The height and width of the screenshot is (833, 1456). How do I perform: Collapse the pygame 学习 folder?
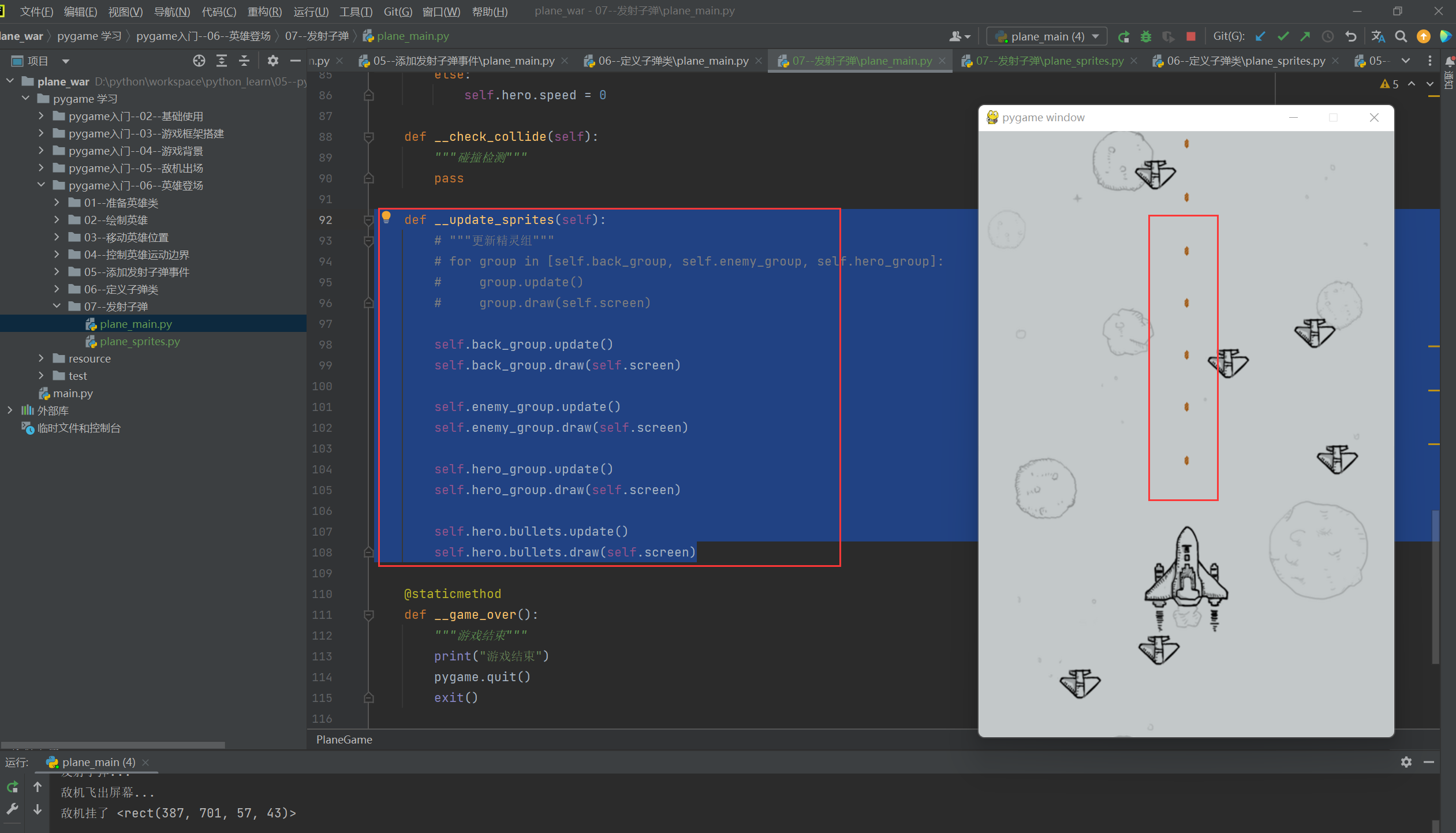click(x=25, y=99)
